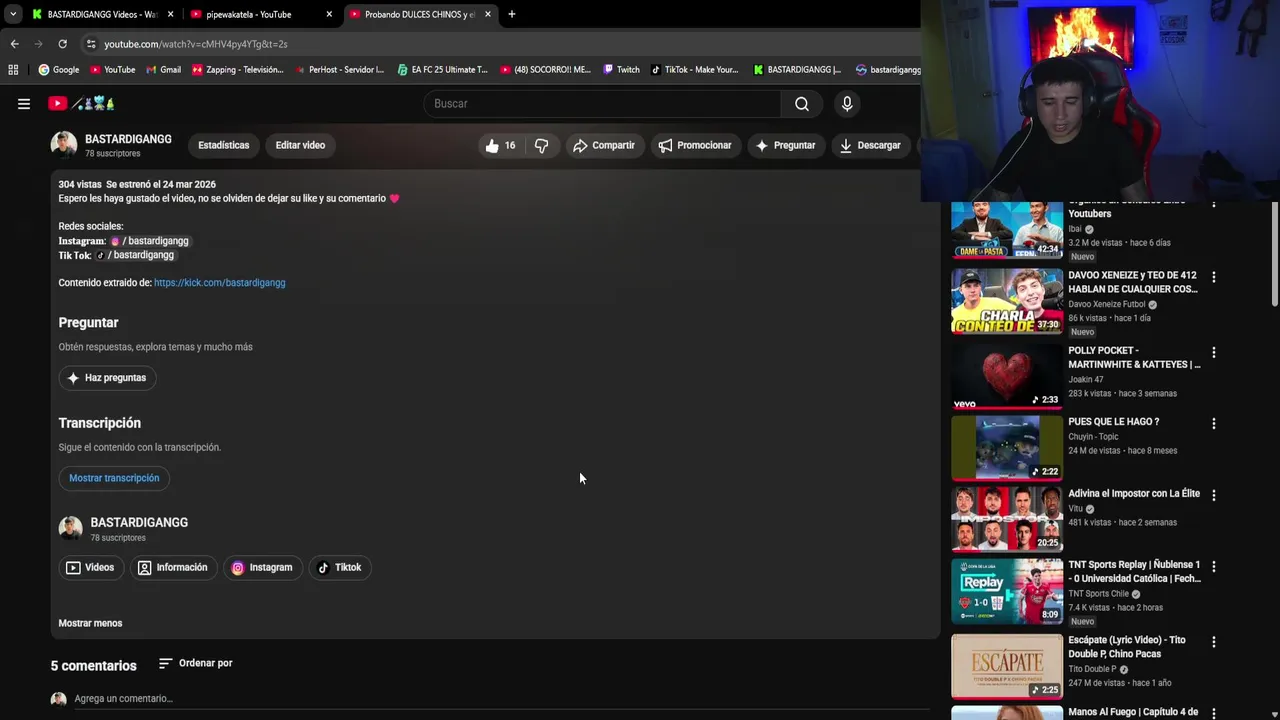This screenshot has height=720, width=1280.
Task: Click the Promocionar button
Action: tap(694, 145)
